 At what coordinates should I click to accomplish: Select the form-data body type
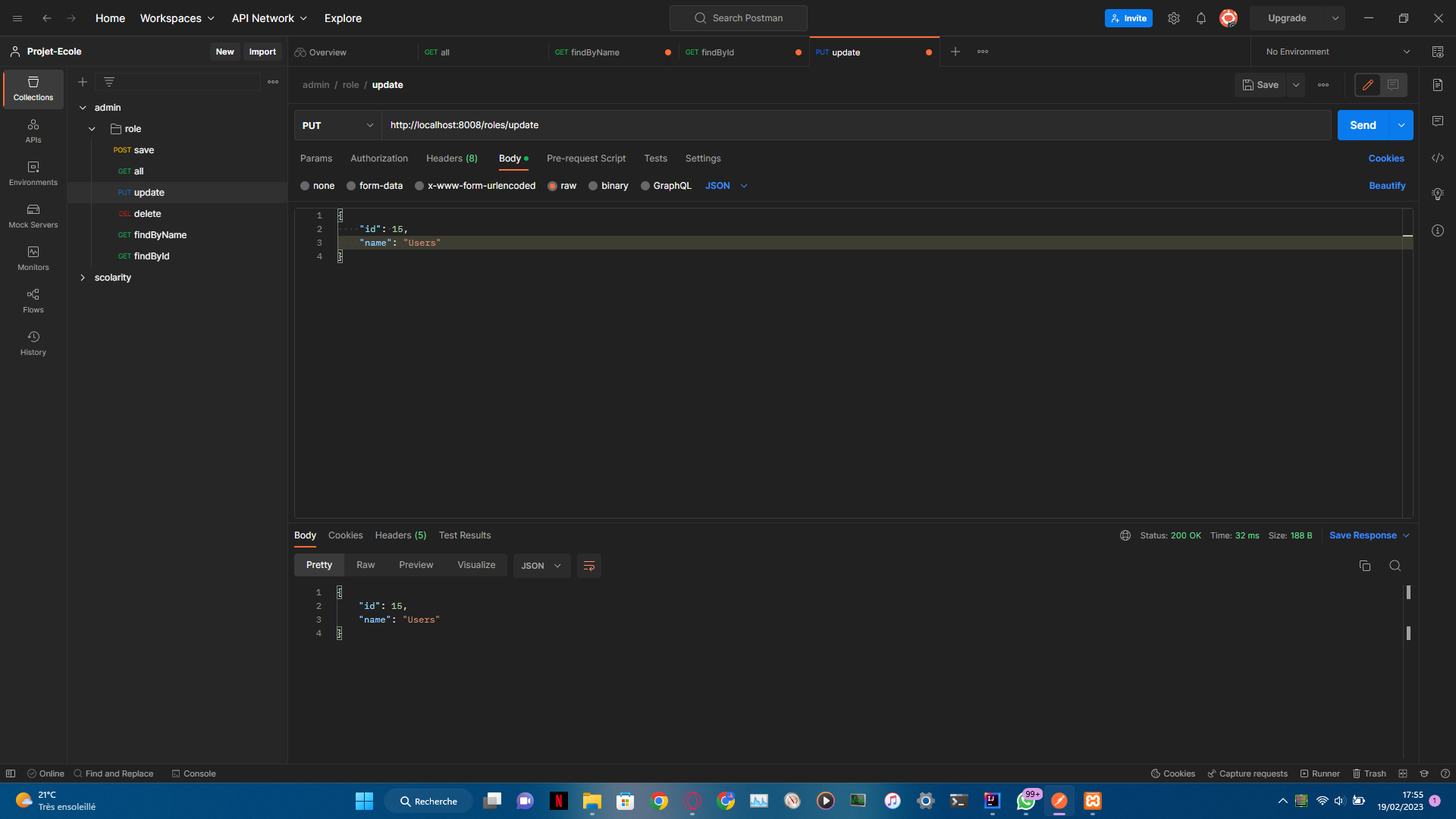coord(375,186)
